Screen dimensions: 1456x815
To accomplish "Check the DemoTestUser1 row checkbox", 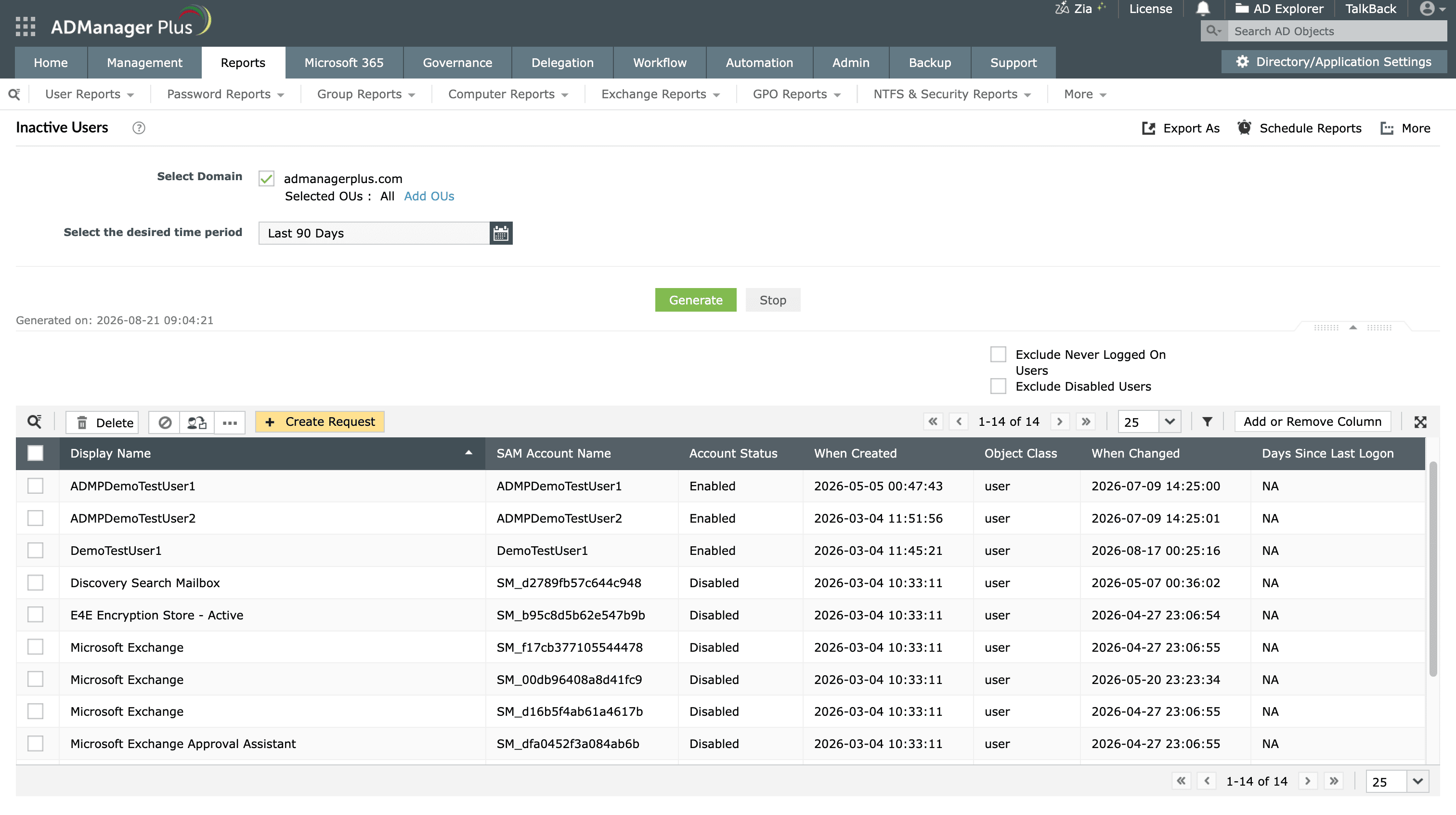I will tap(35, 550).
